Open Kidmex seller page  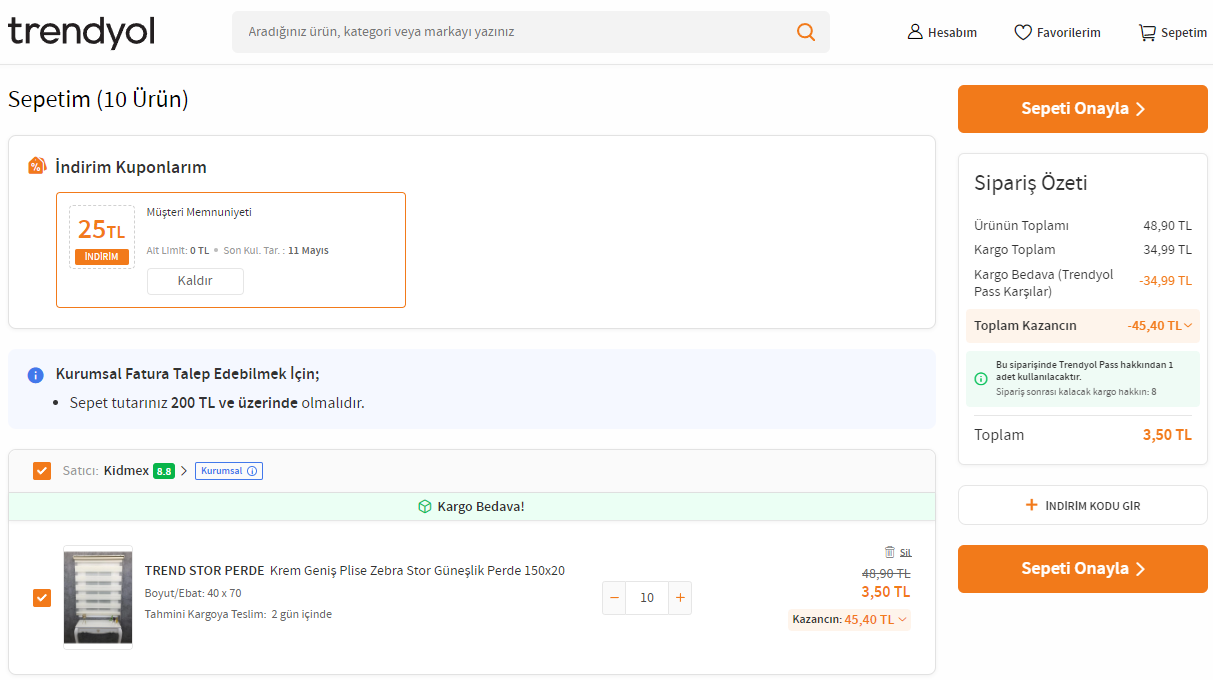tap(126, 471)
